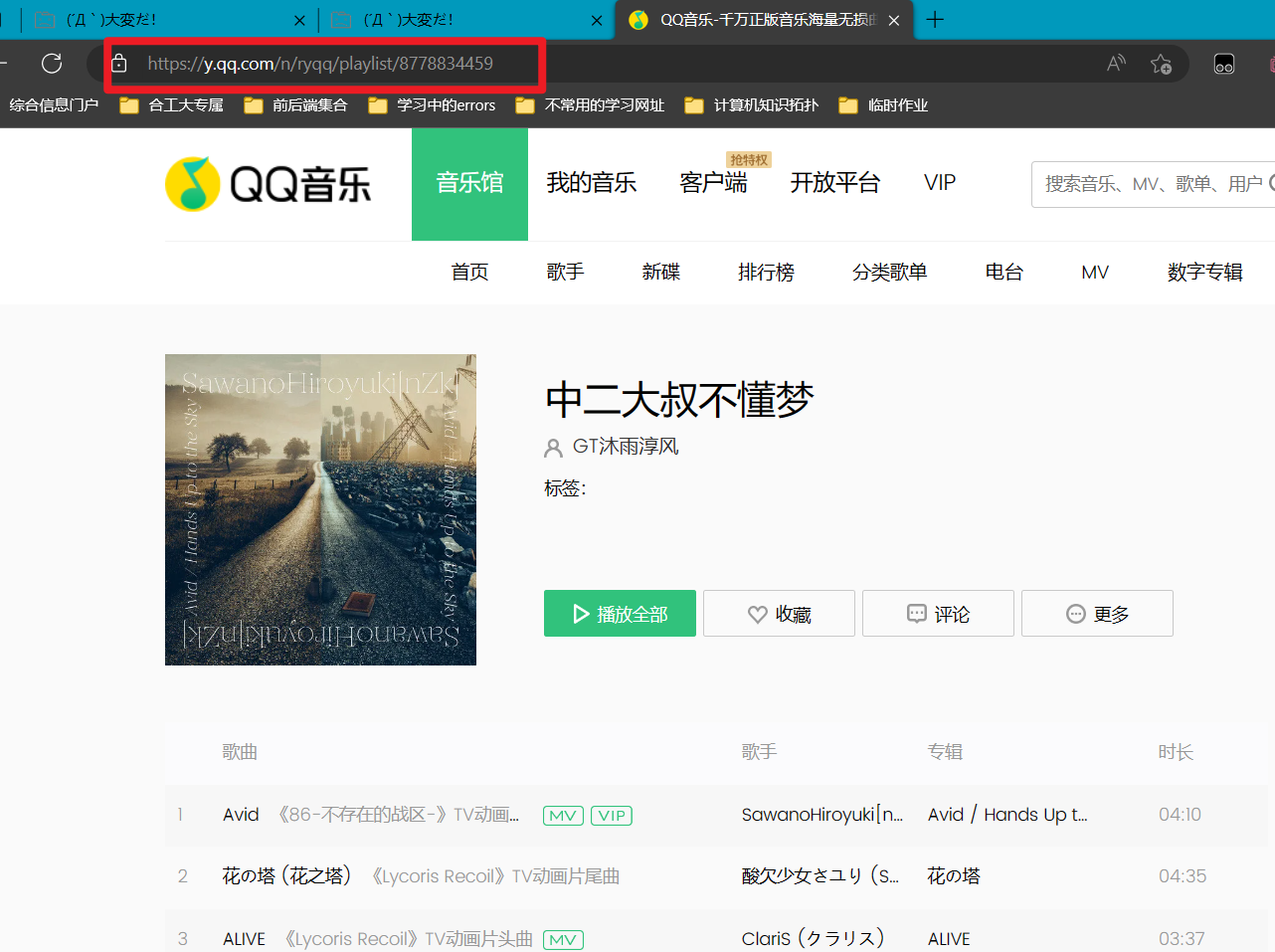
Task: Click the MV badge next to the Avid song
Action: [x=563, y=816]
